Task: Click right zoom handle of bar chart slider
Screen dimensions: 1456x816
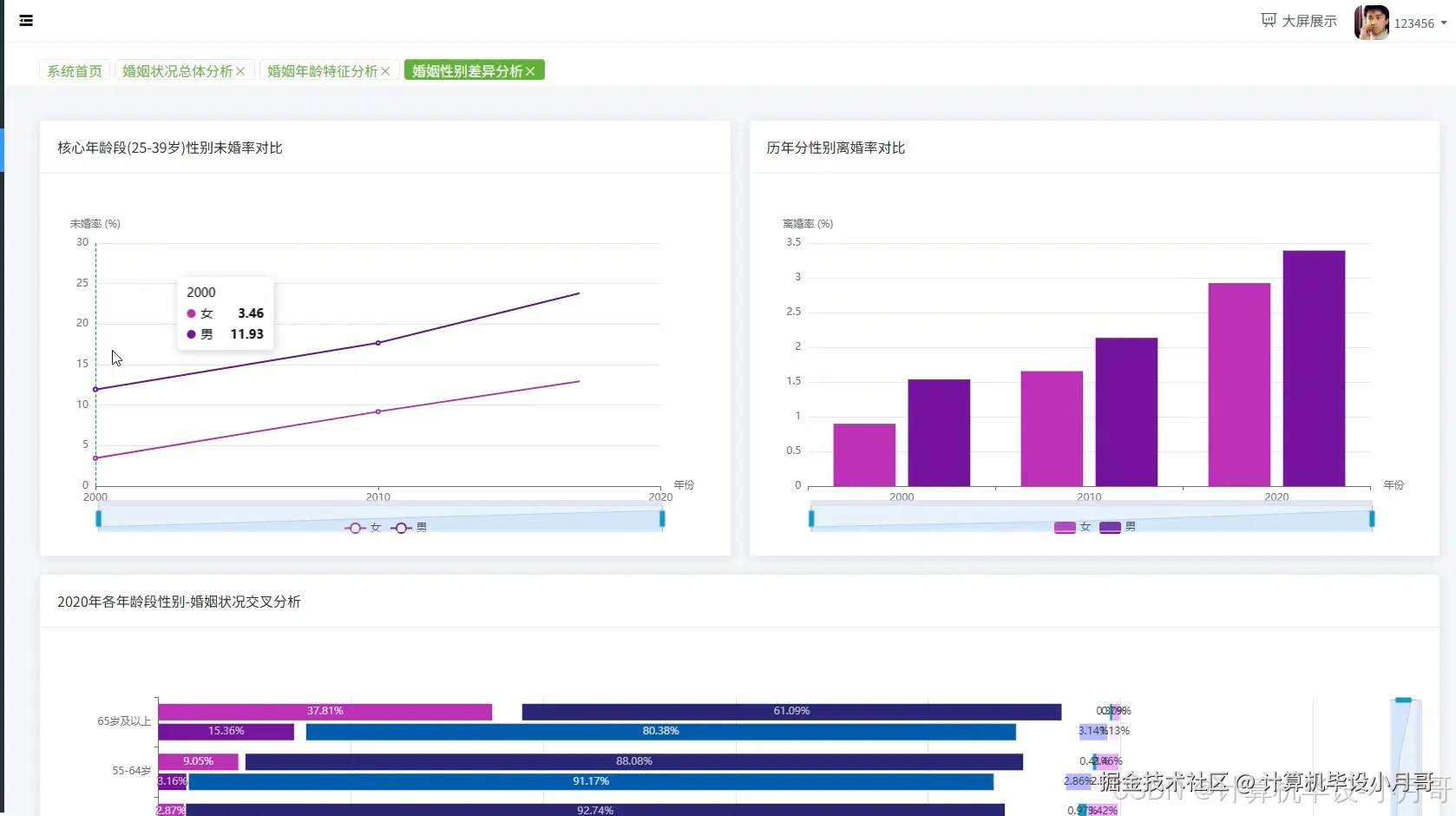Action: [x=1372, y=518]
